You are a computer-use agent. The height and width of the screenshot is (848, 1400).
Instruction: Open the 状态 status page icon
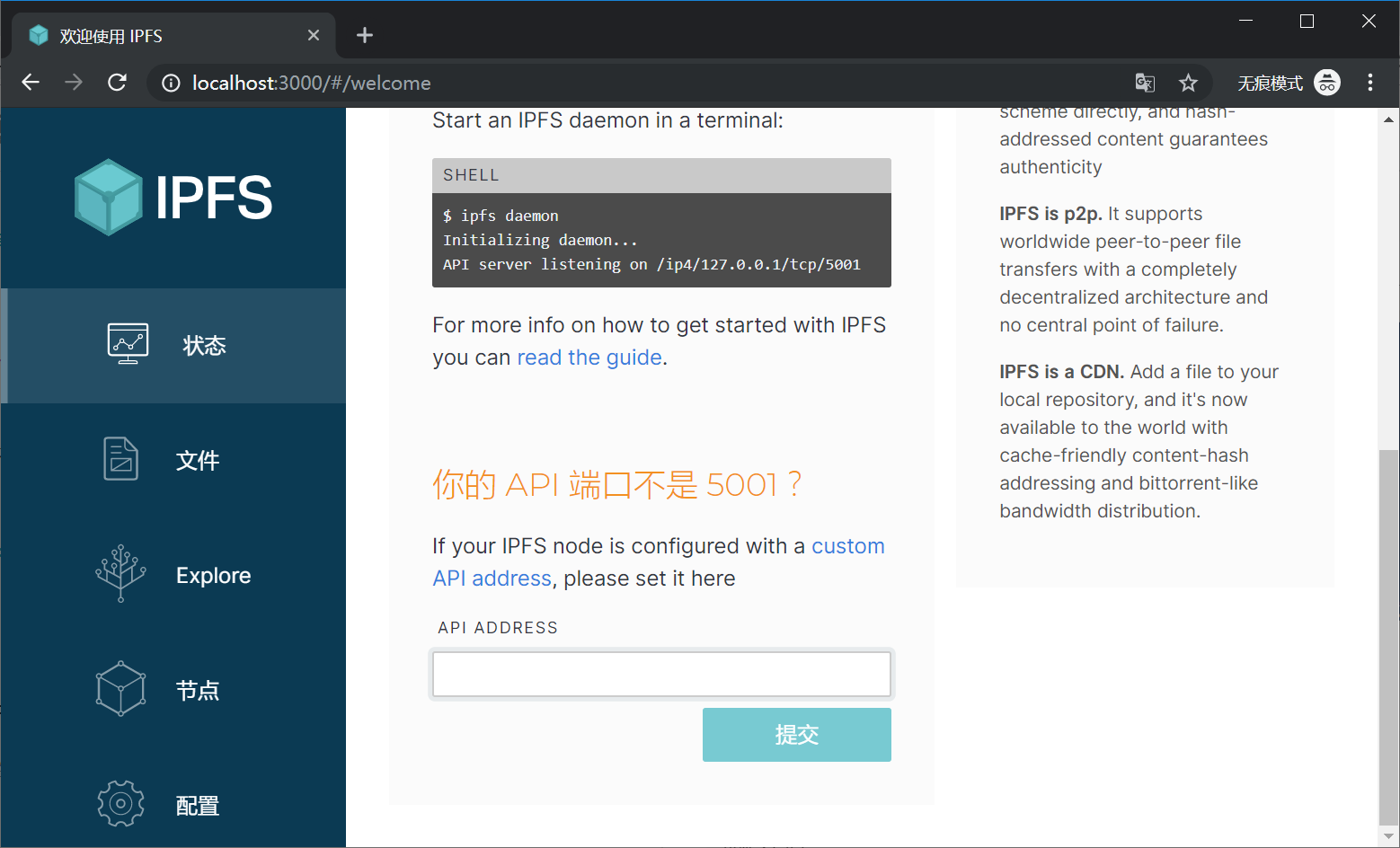(x=128, y=344)
